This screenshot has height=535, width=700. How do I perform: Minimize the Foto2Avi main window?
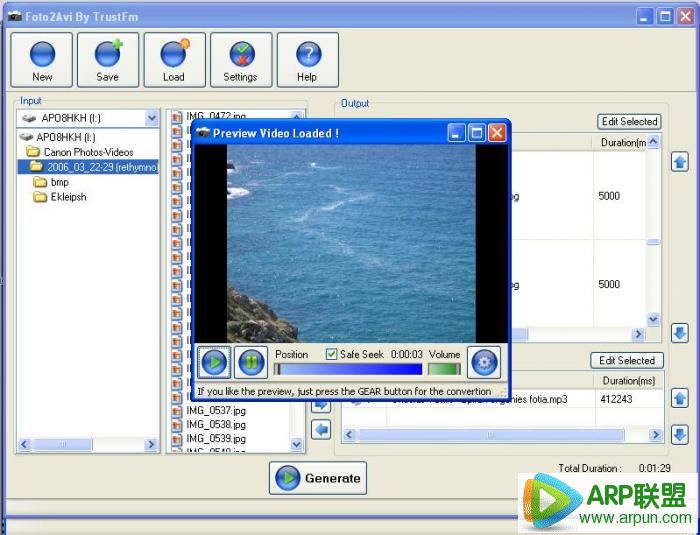[x=644, y=17]
